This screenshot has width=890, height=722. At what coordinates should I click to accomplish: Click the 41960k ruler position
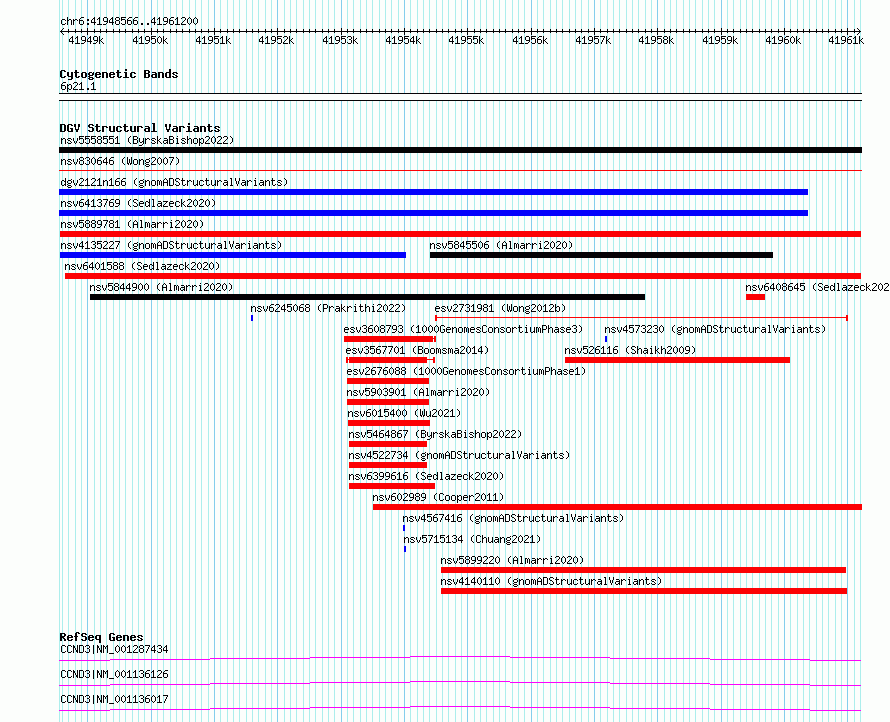(x=783, y=40)
